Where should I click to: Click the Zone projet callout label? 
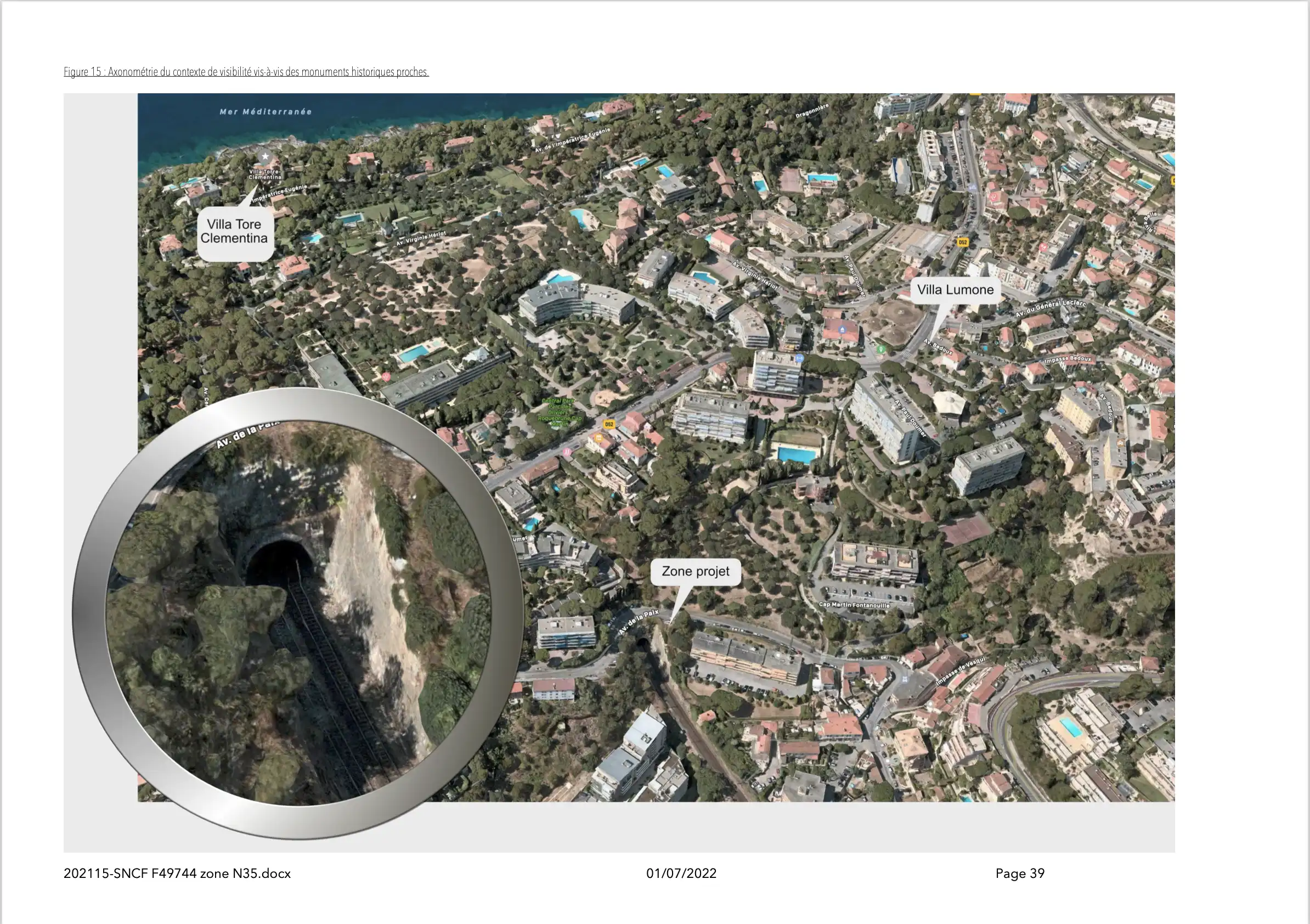coord(696,571)
